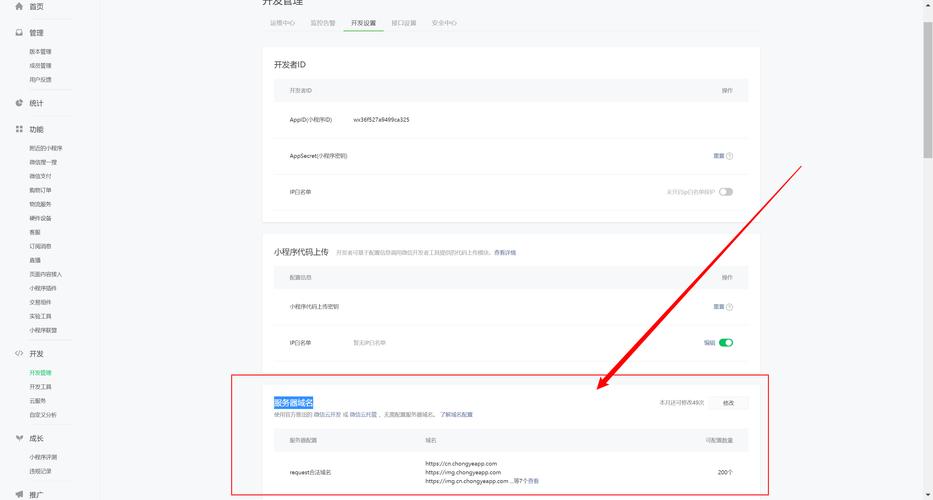Click the 开发 code brackets icon
The image size is (933, 500).
click(19, 354)
